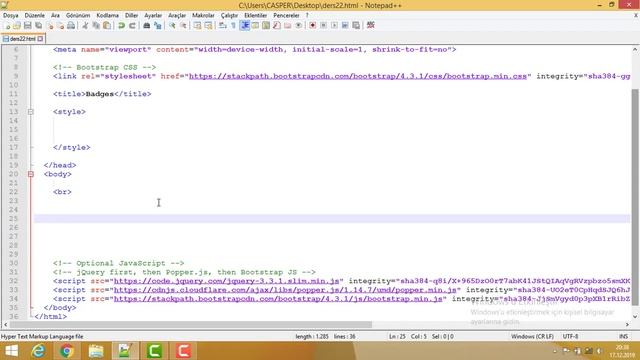Open the Dosya menu

click(x=11, y=15)
